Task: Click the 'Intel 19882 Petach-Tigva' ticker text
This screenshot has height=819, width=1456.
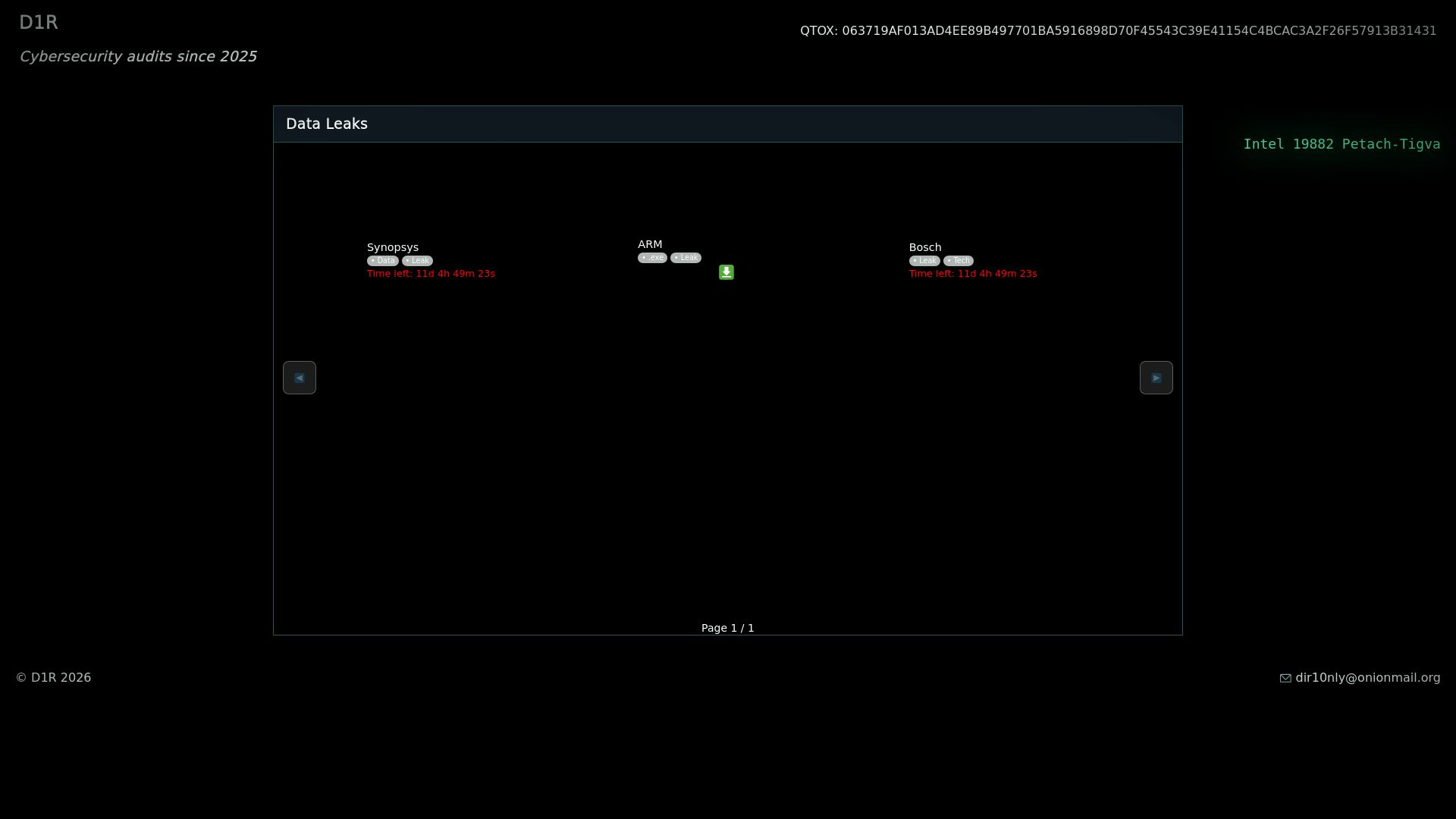Action: point(1341,144)
